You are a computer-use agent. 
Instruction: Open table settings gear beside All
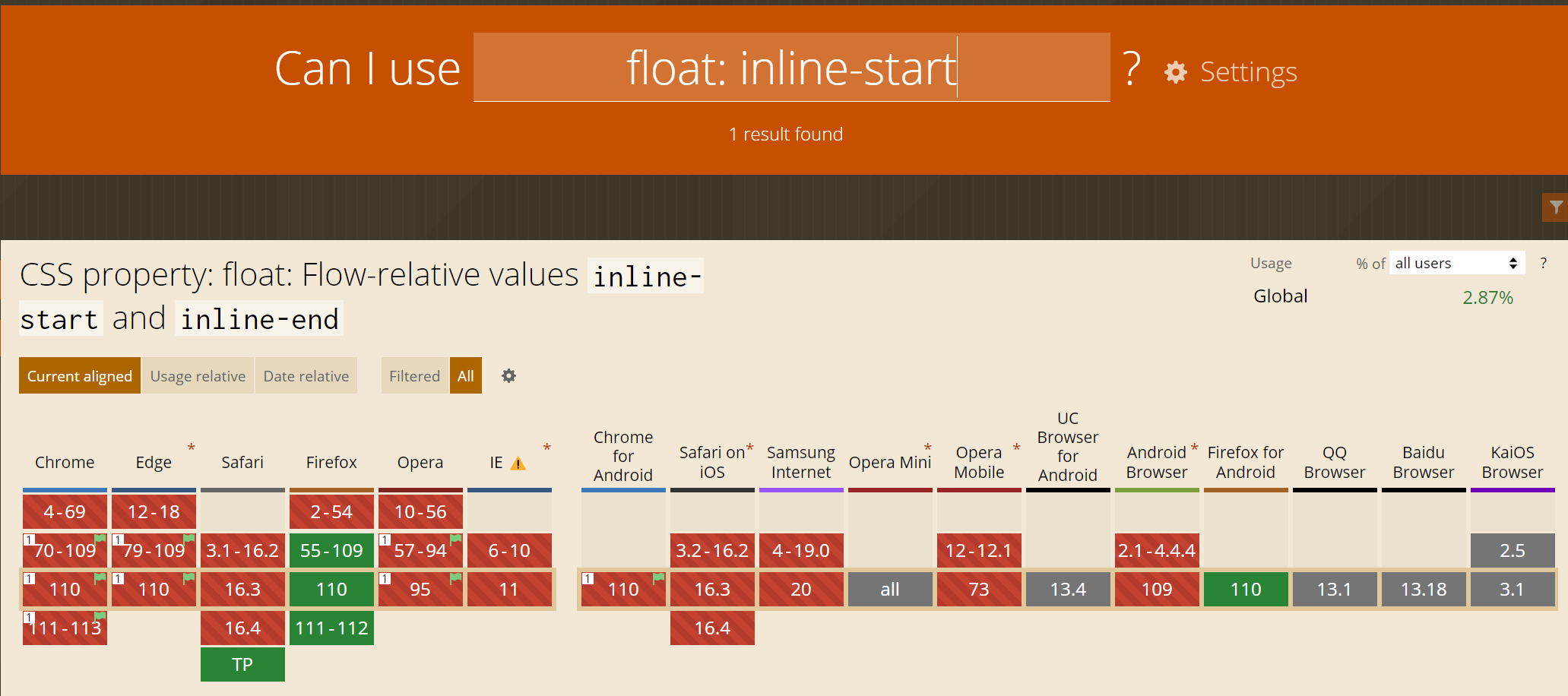click(509, 376)
